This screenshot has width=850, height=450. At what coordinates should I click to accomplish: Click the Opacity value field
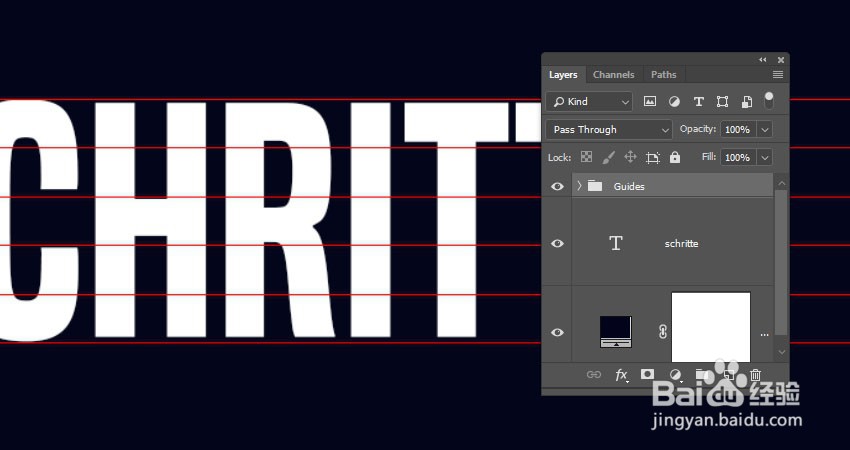pos(737,130)
